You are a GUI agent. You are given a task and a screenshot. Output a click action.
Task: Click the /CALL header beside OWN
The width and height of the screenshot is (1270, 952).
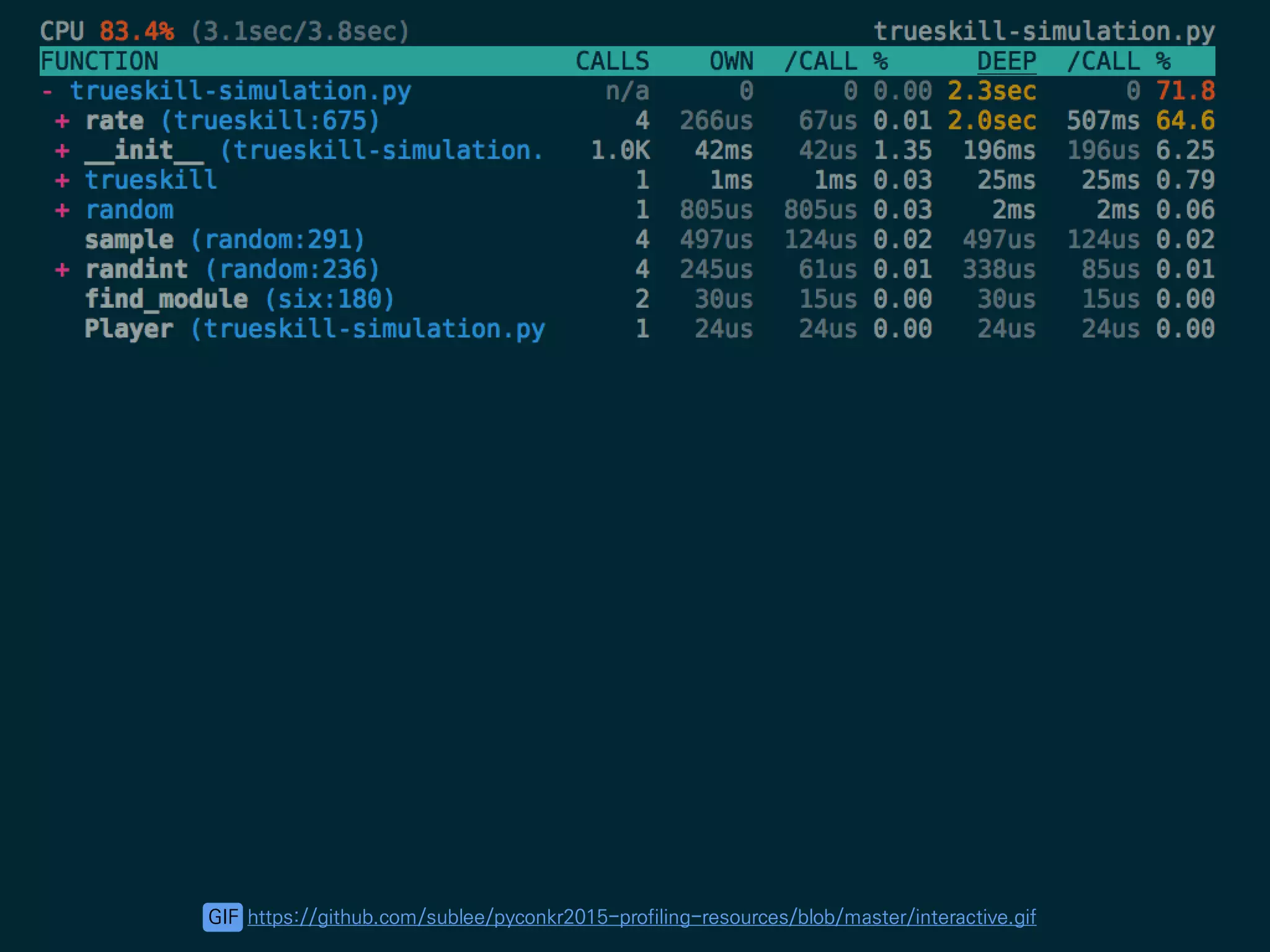click(x=820, y=61)
